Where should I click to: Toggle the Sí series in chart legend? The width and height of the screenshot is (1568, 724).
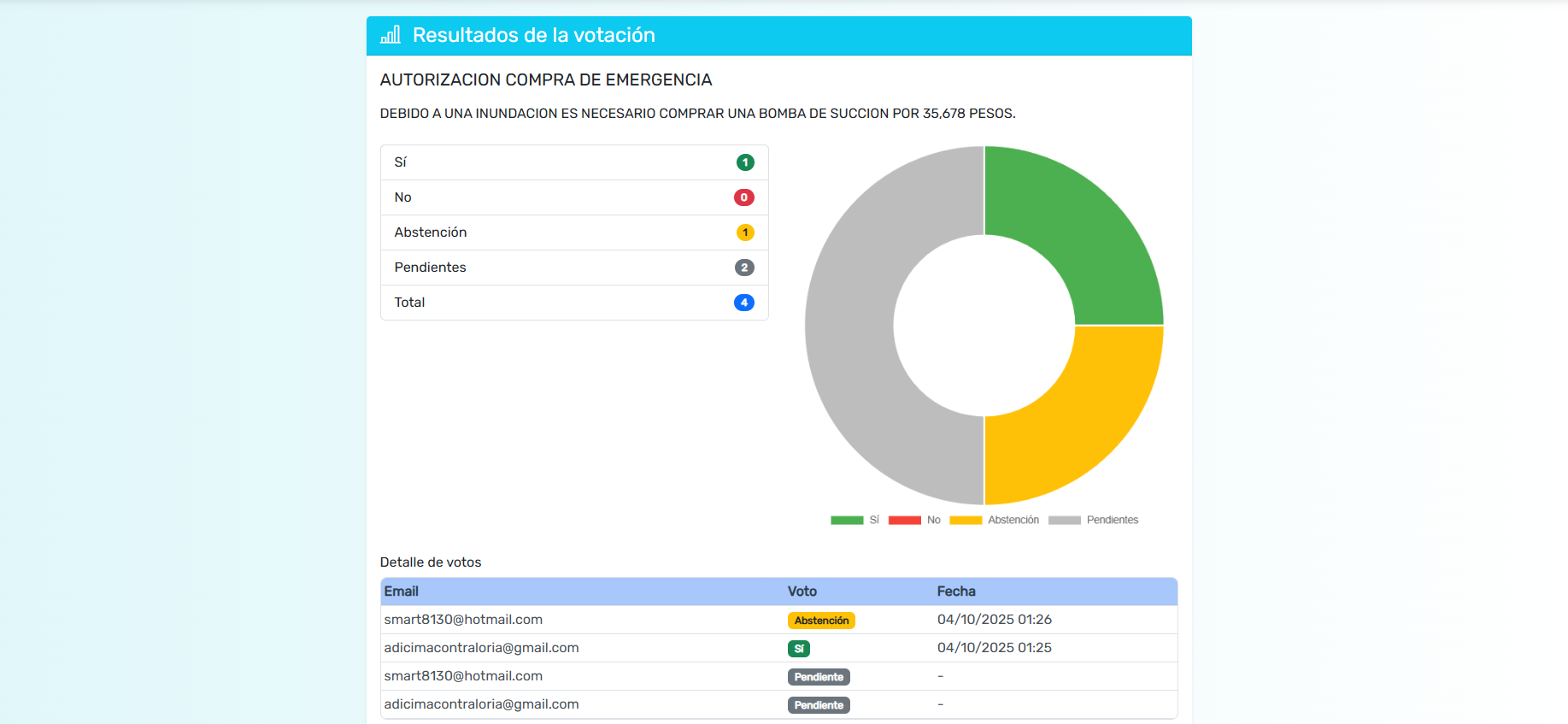[854, 520]
